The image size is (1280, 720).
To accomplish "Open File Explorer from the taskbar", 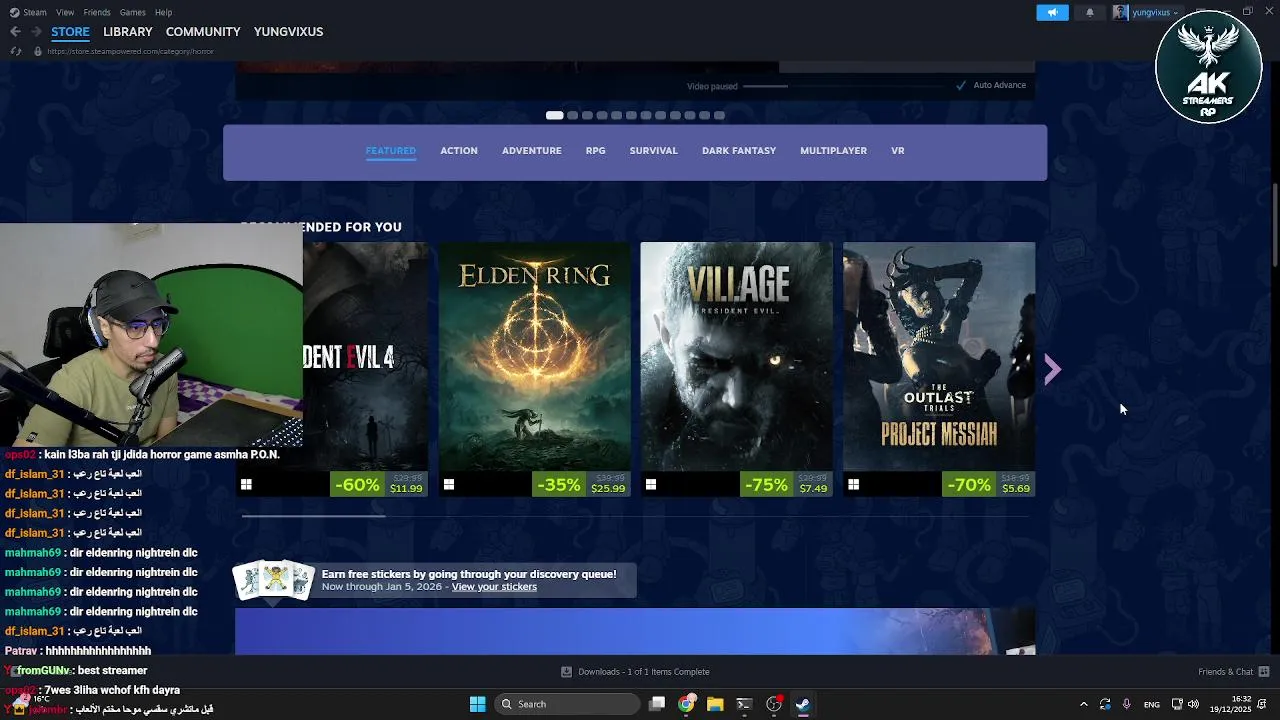I will pos(715,704).
